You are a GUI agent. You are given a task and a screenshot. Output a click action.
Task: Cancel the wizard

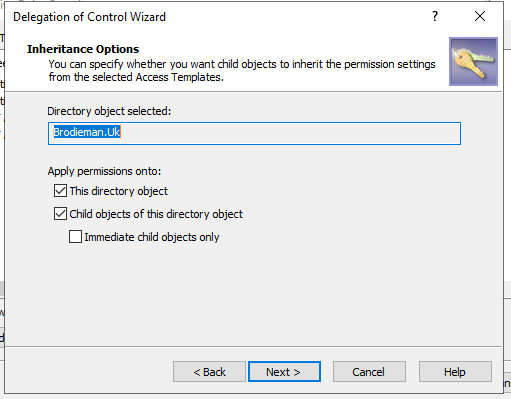tap(369, 372)
